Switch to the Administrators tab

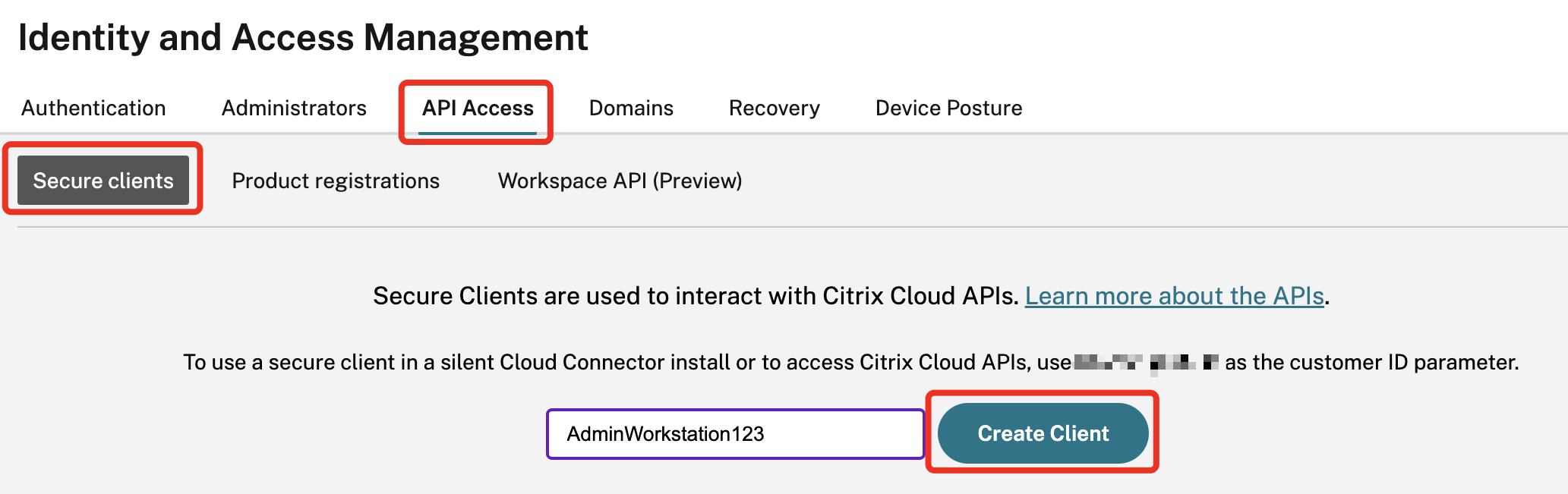[x=294, y=108]
